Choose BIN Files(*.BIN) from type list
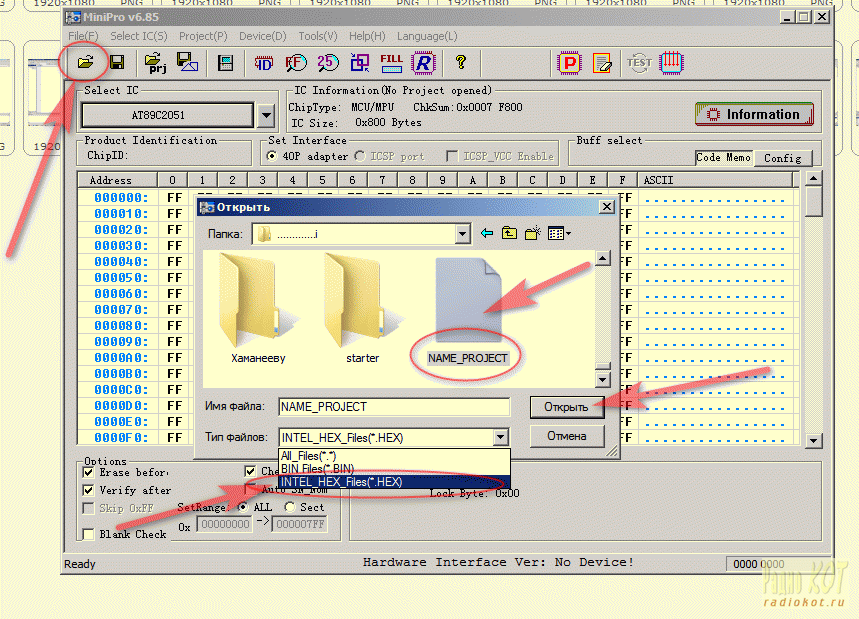859x619 pixels. point(394,469)
